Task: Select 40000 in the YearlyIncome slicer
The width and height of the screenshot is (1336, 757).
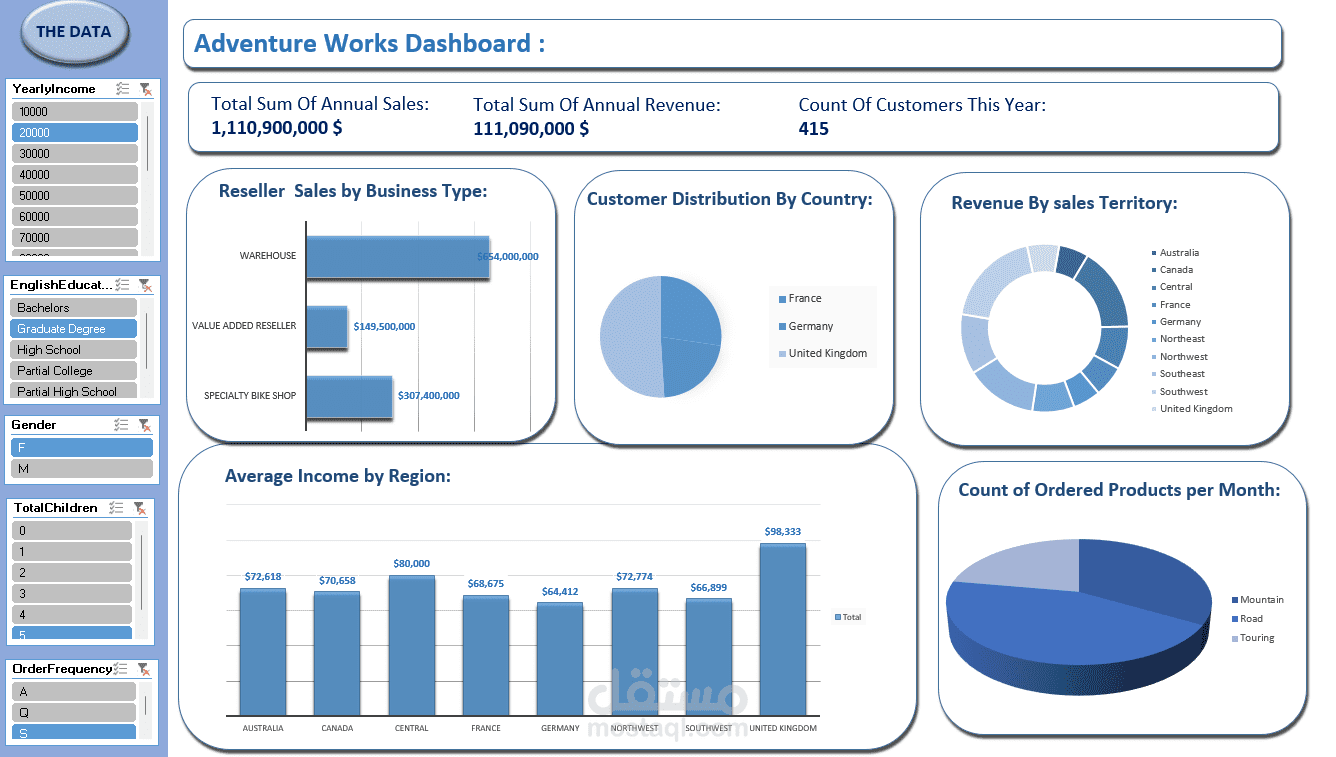Action: 75,174
